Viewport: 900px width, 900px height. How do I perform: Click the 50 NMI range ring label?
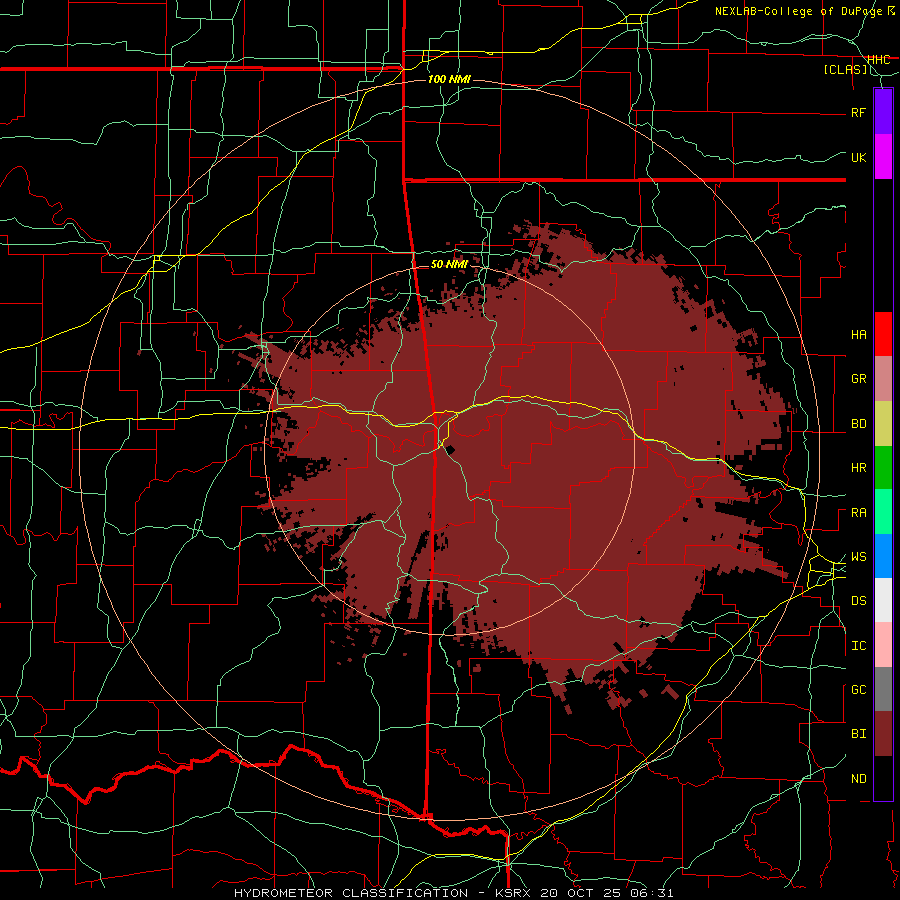point(449,264)
